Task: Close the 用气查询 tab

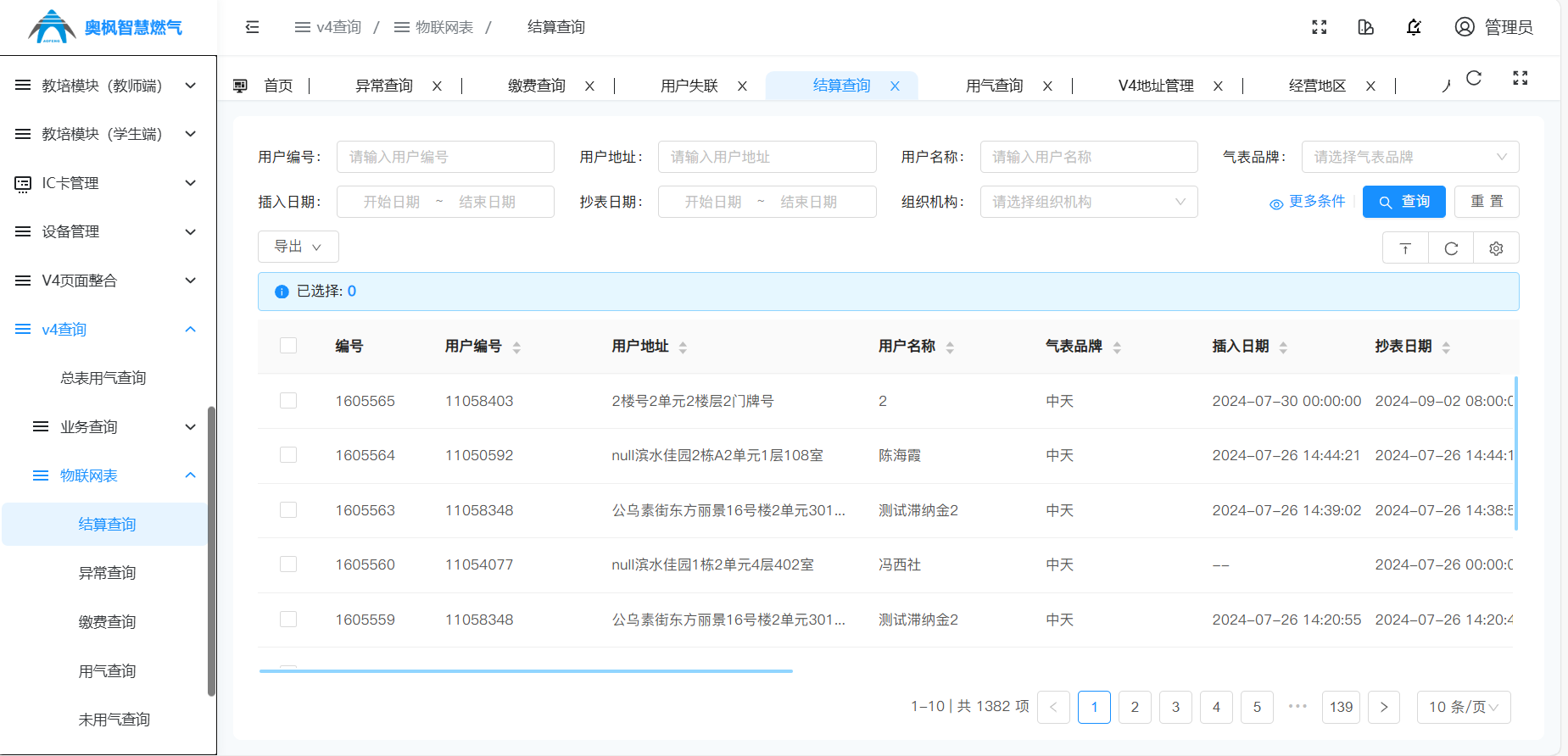Action: pyautogui.click(x=1047, y=86)
